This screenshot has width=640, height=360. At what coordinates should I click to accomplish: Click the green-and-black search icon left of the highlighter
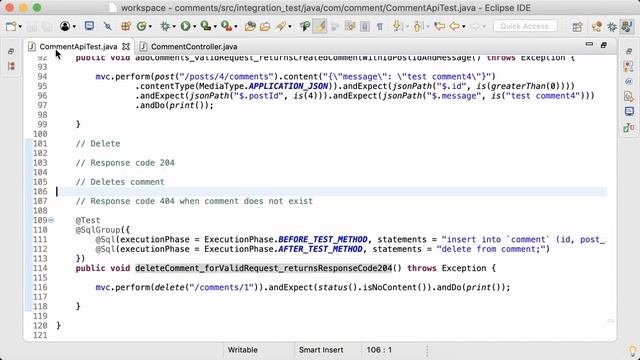click(304, 27)
